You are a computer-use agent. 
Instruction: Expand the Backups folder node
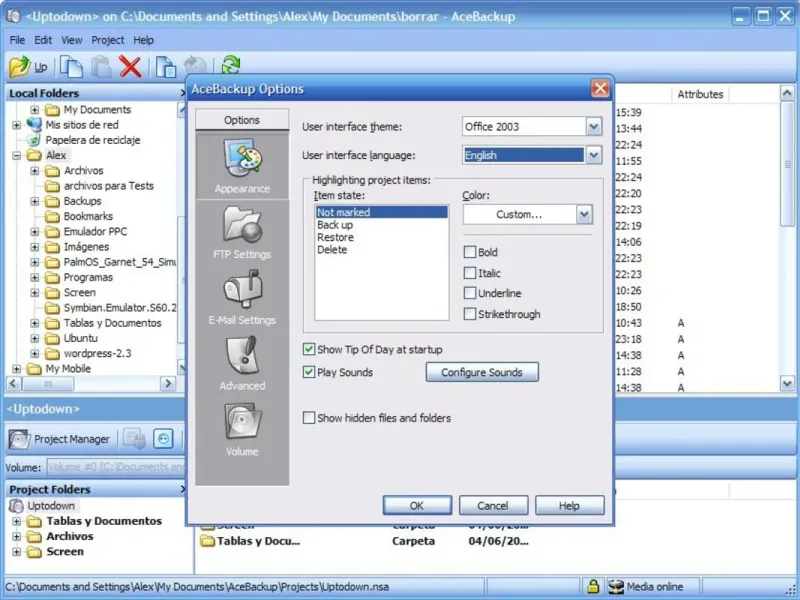tap(34, 201)
